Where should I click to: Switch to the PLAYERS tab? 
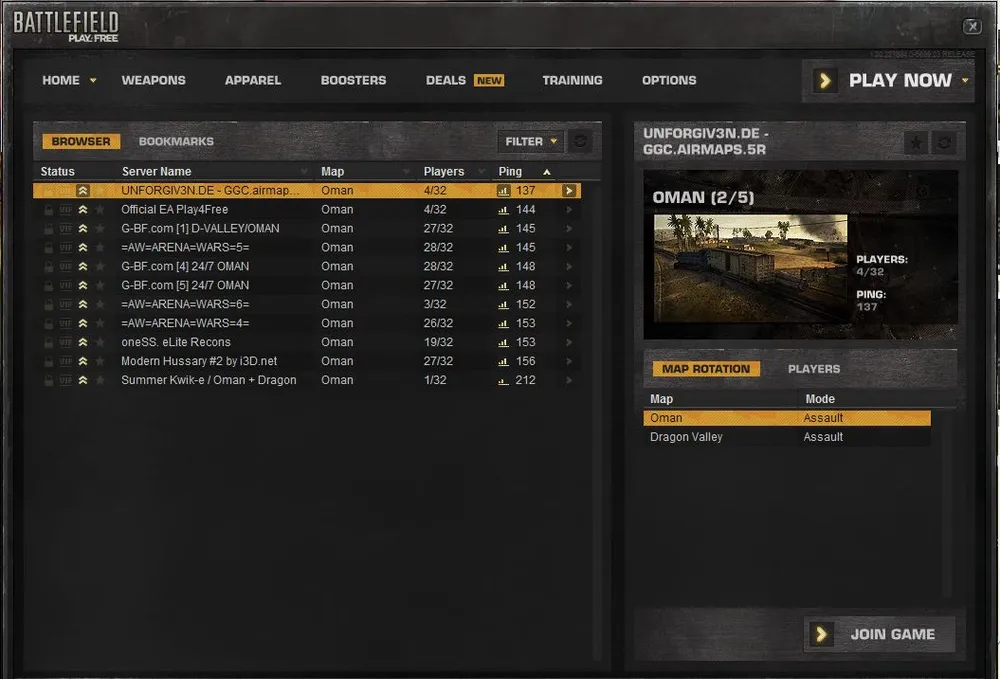(x=814, y=369)
